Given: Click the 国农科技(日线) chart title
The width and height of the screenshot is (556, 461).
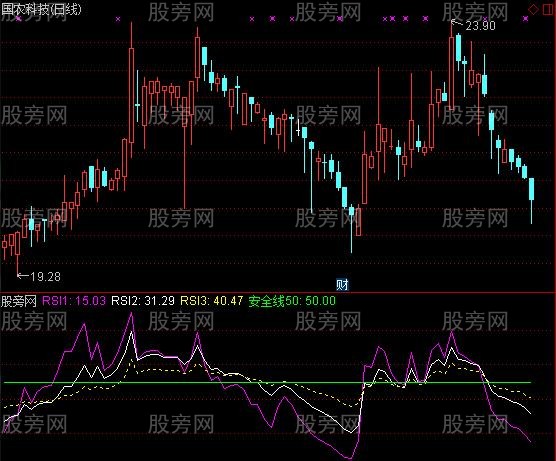Looking at the screenshot, I should 41,9.
